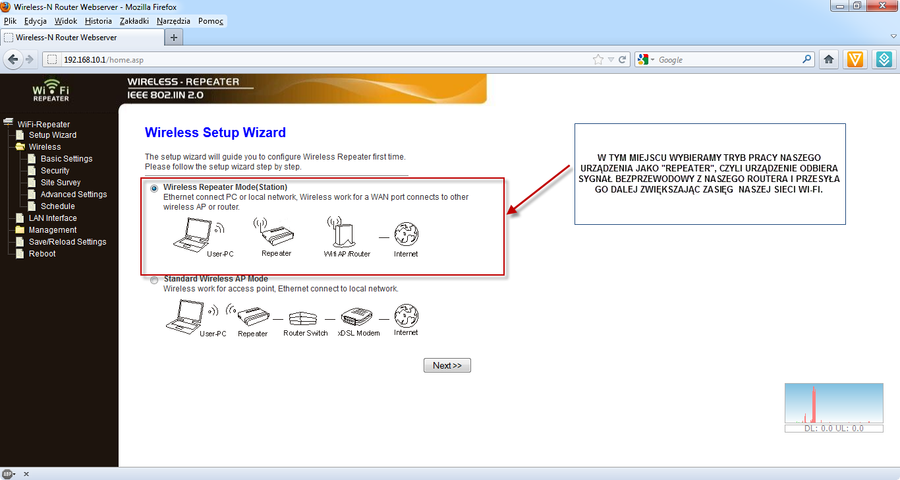This screenshot has width=900, height=480.
Task: Click the home icon in toolbar
Action: coord(829,59)
